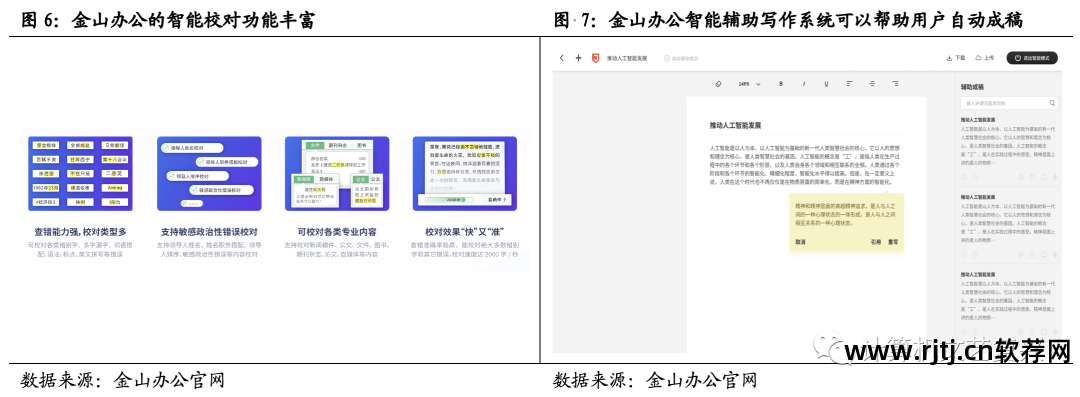Select the eraser clear-format tool

[718, 83]
